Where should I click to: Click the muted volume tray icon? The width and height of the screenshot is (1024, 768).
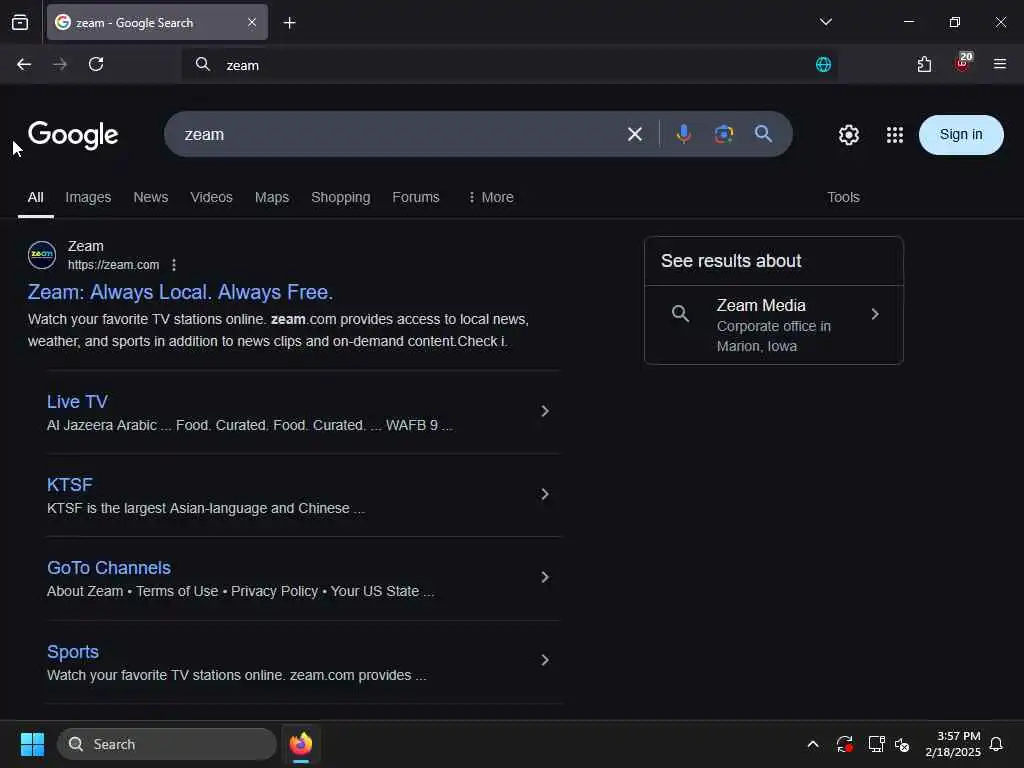click(x=903, y=744)
